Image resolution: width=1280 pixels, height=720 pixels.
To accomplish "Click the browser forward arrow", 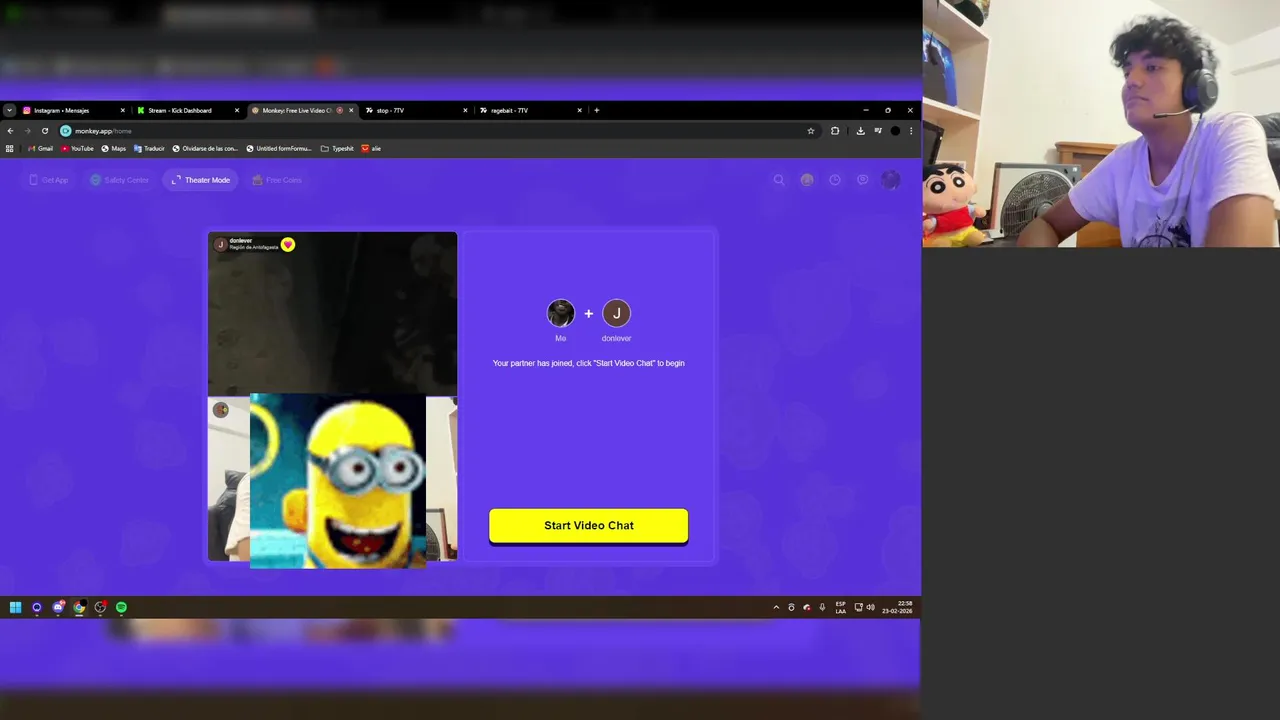I will [27, 131].
